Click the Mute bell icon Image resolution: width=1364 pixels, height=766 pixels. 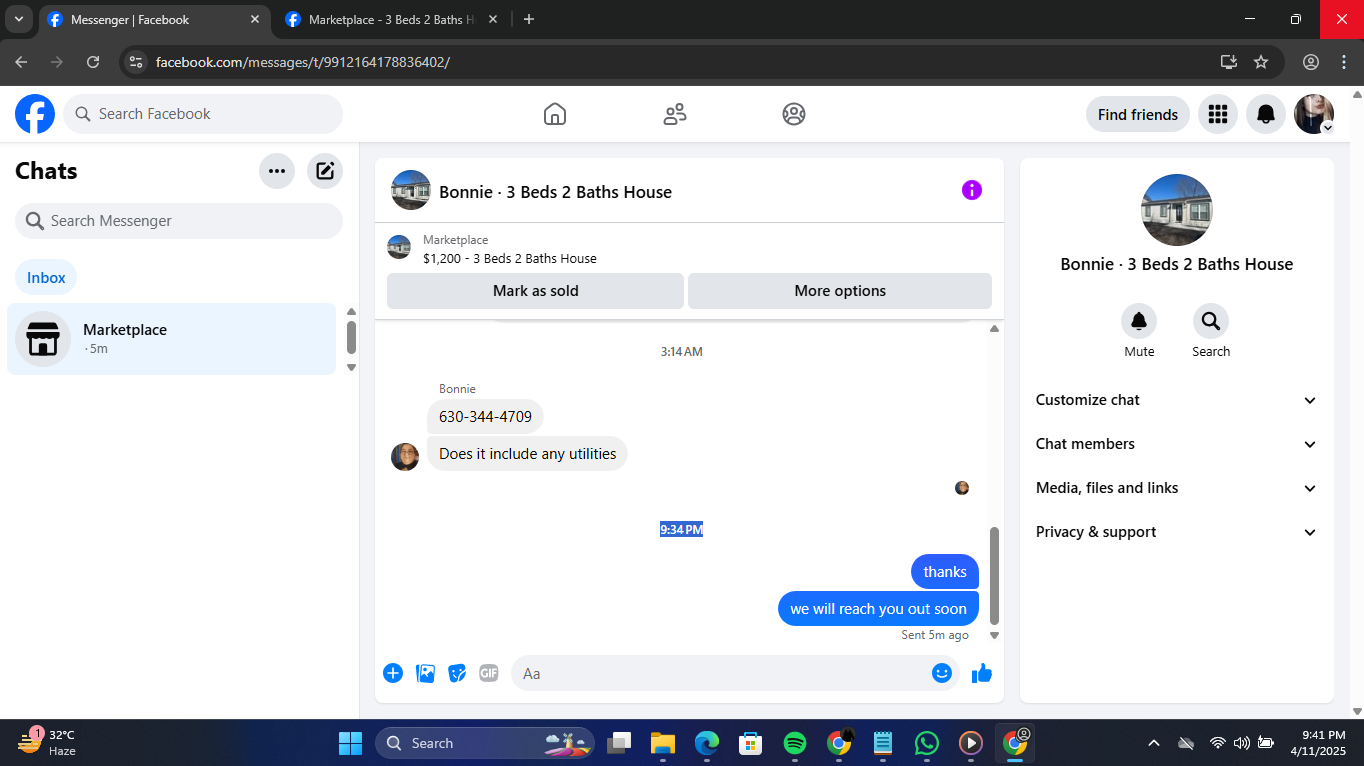(1139, 321)
